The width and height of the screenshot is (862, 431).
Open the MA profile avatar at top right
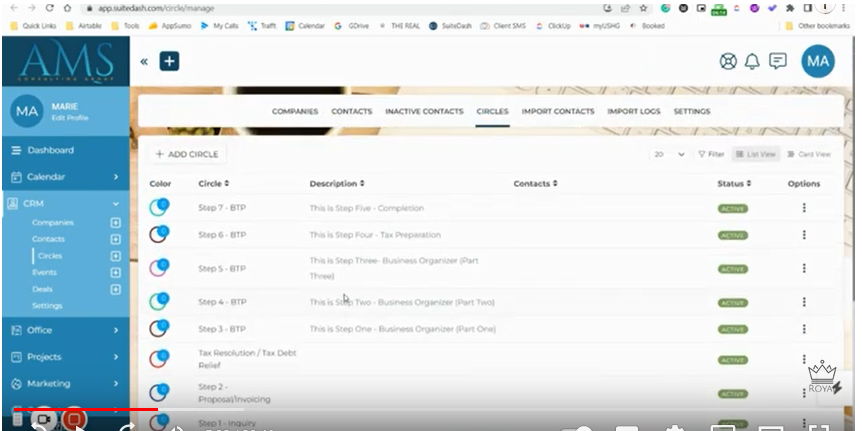[x=818, y=61]
